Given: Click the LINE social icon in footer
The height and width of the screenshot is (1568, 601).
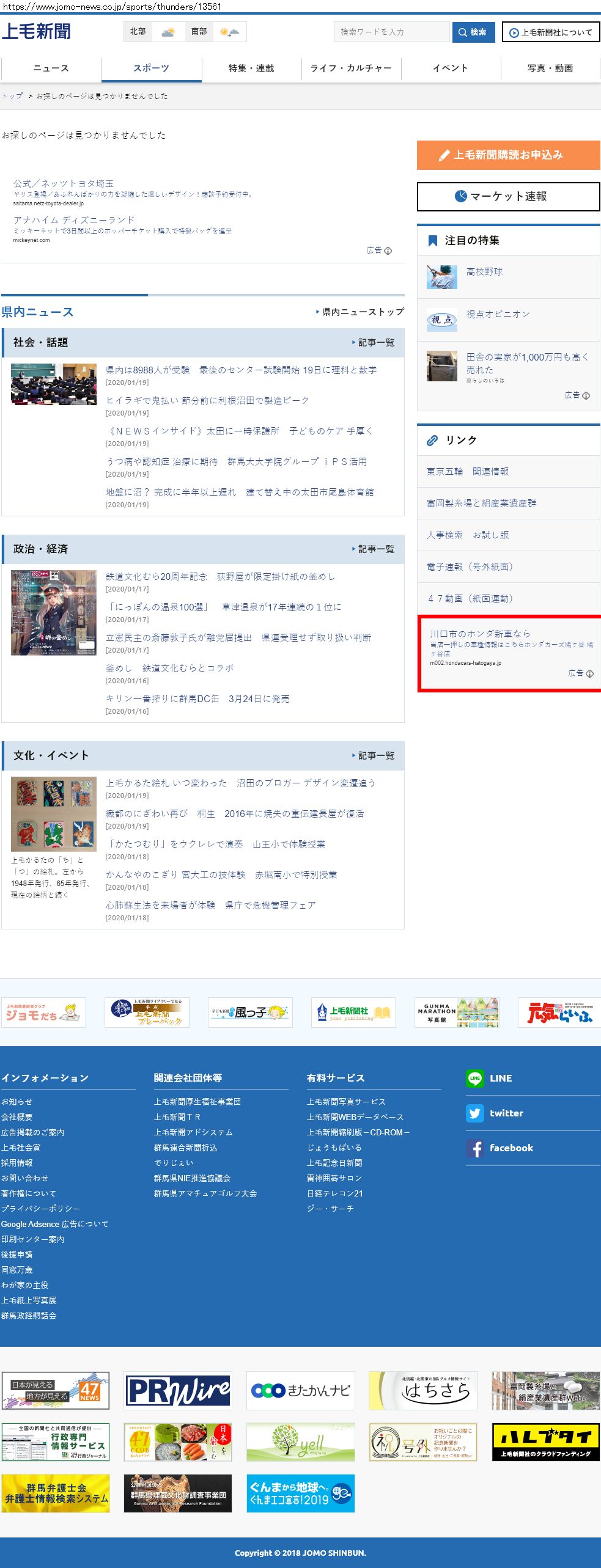Looking at the screenshot, I should [474, 1079].
